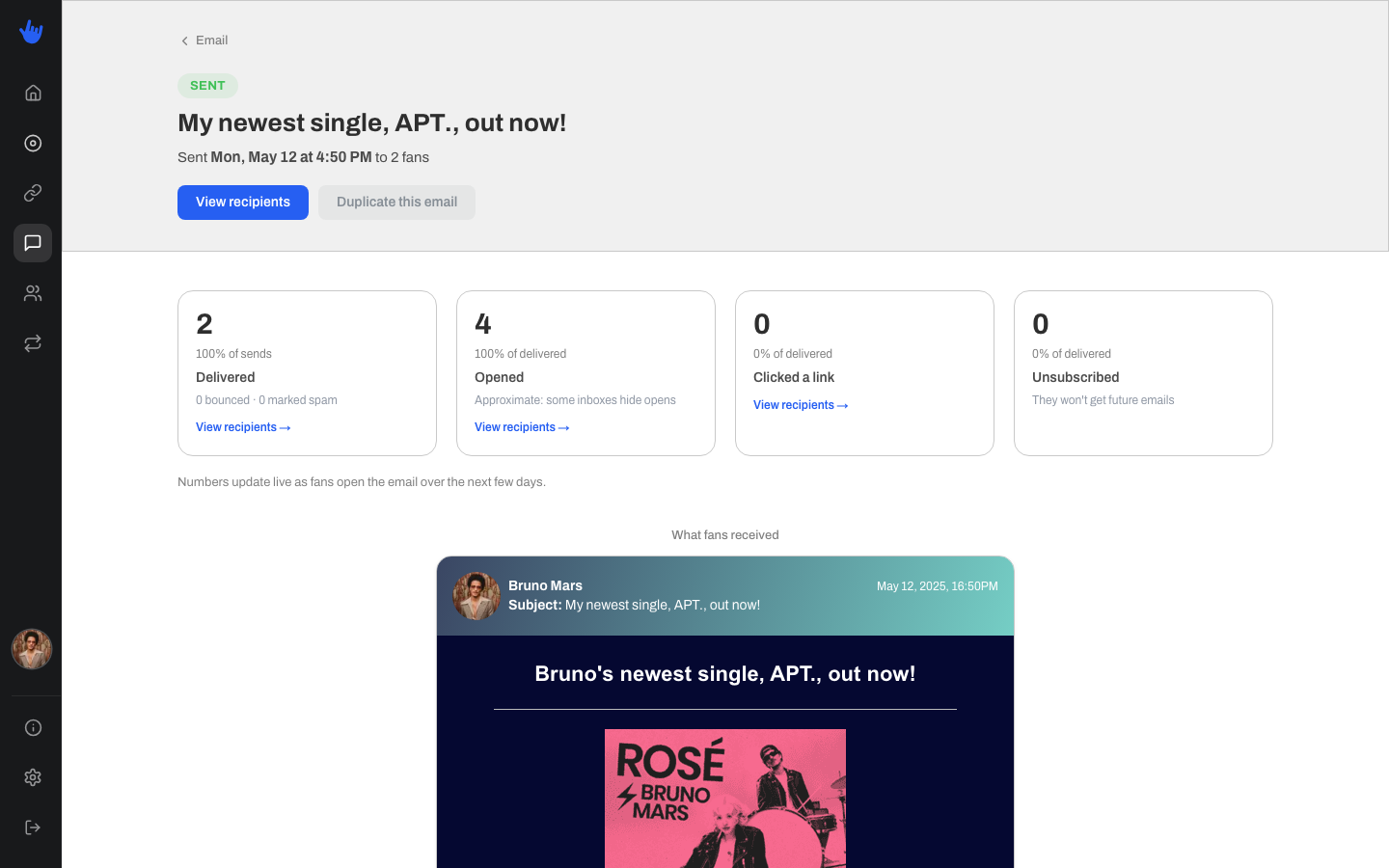Image resolution: width=1389 pixels, height=868 pixels.
Task: Open the settings gear icon
Action: (33, 777)
